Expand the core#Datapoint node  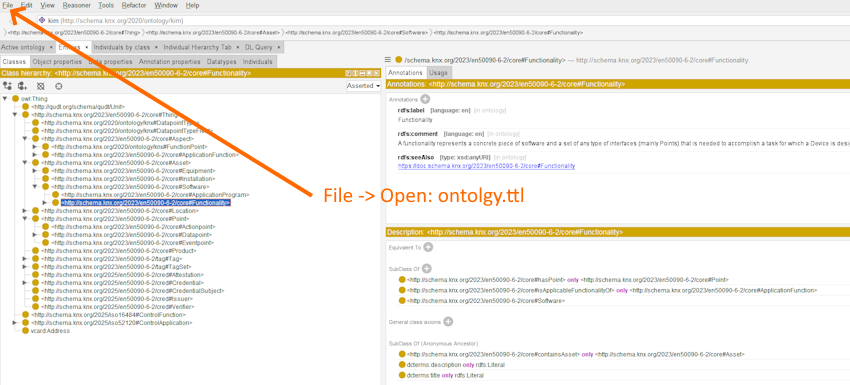coord(35,235)
